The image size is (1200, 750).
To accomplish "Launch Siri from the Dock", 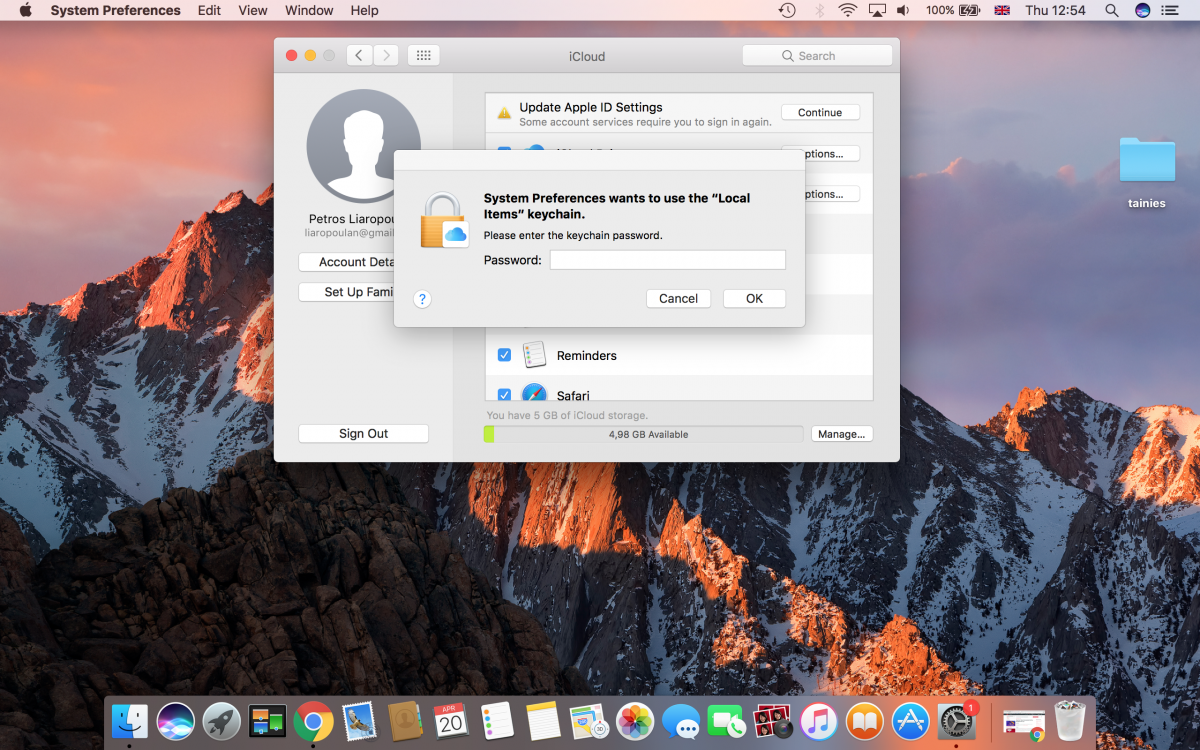I will pyautogui.click(x=176, y=721).
